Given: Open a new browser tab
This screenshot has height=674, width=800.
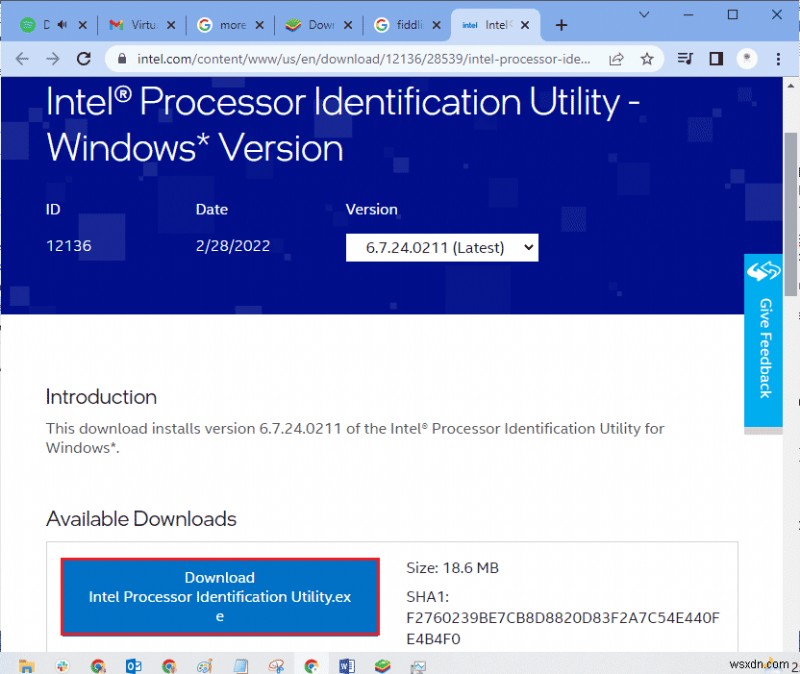Looking at the screenshot, I should click(x=561, y=25).
